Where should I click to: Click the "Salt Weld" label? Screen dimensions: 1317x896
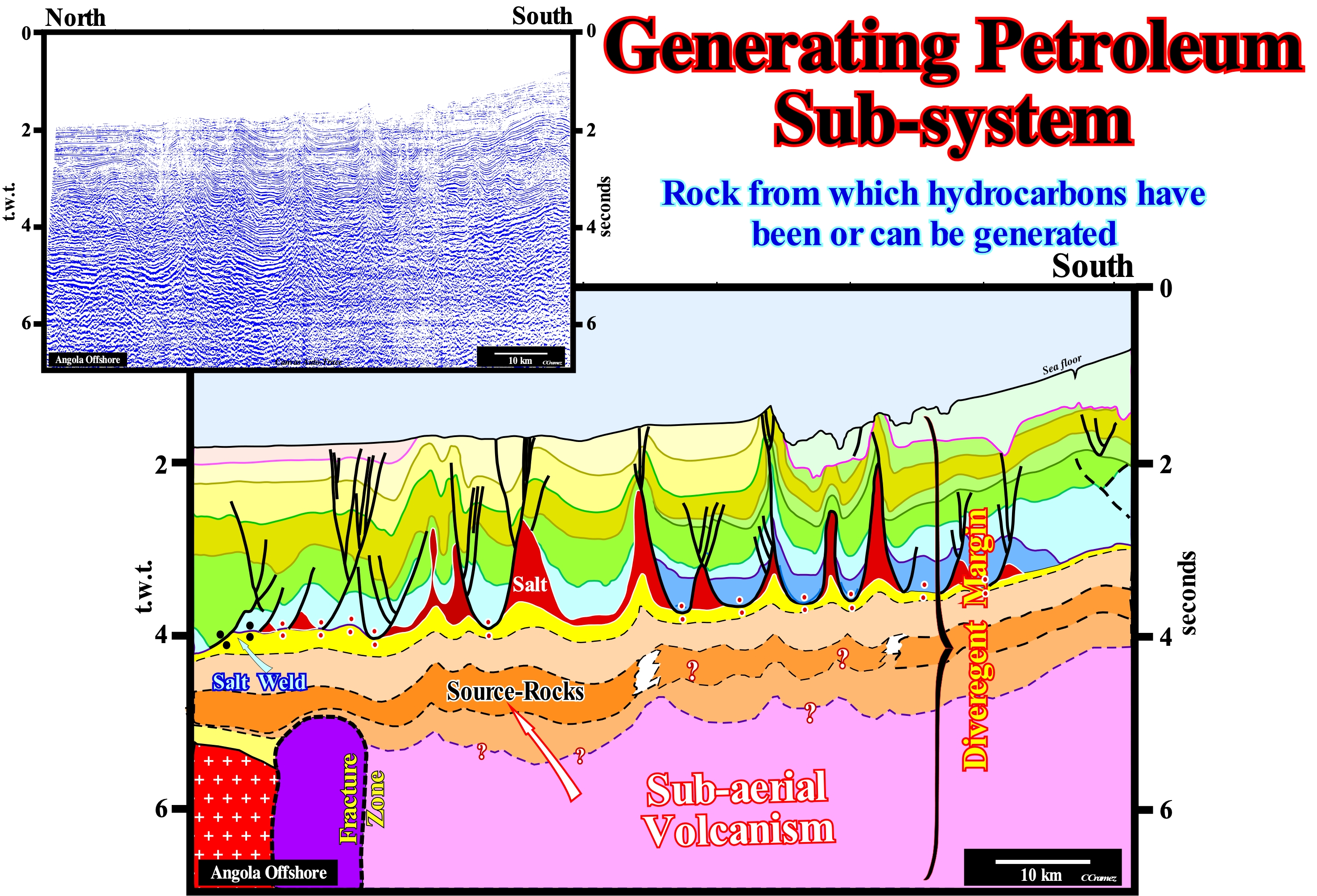(260, 682)
